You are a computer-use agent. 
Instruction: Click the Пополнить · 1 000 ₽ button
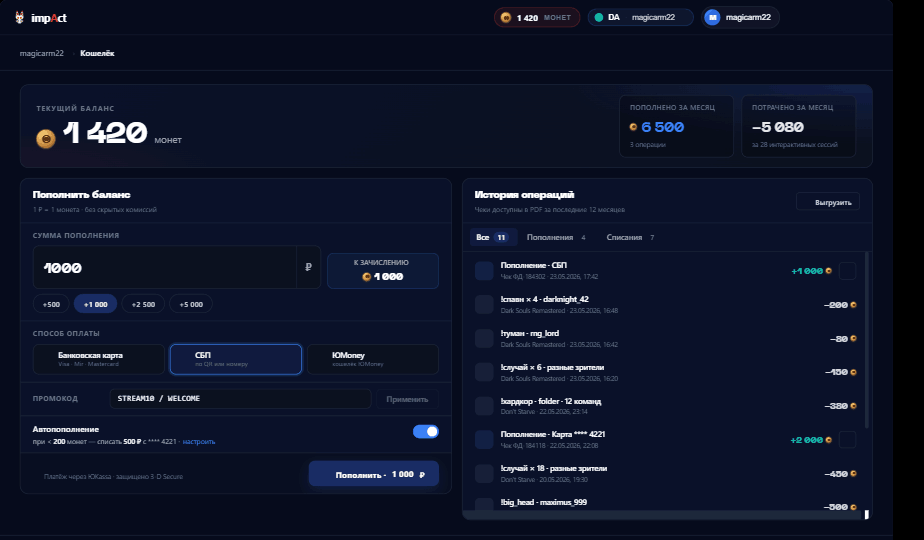(374, 474)
